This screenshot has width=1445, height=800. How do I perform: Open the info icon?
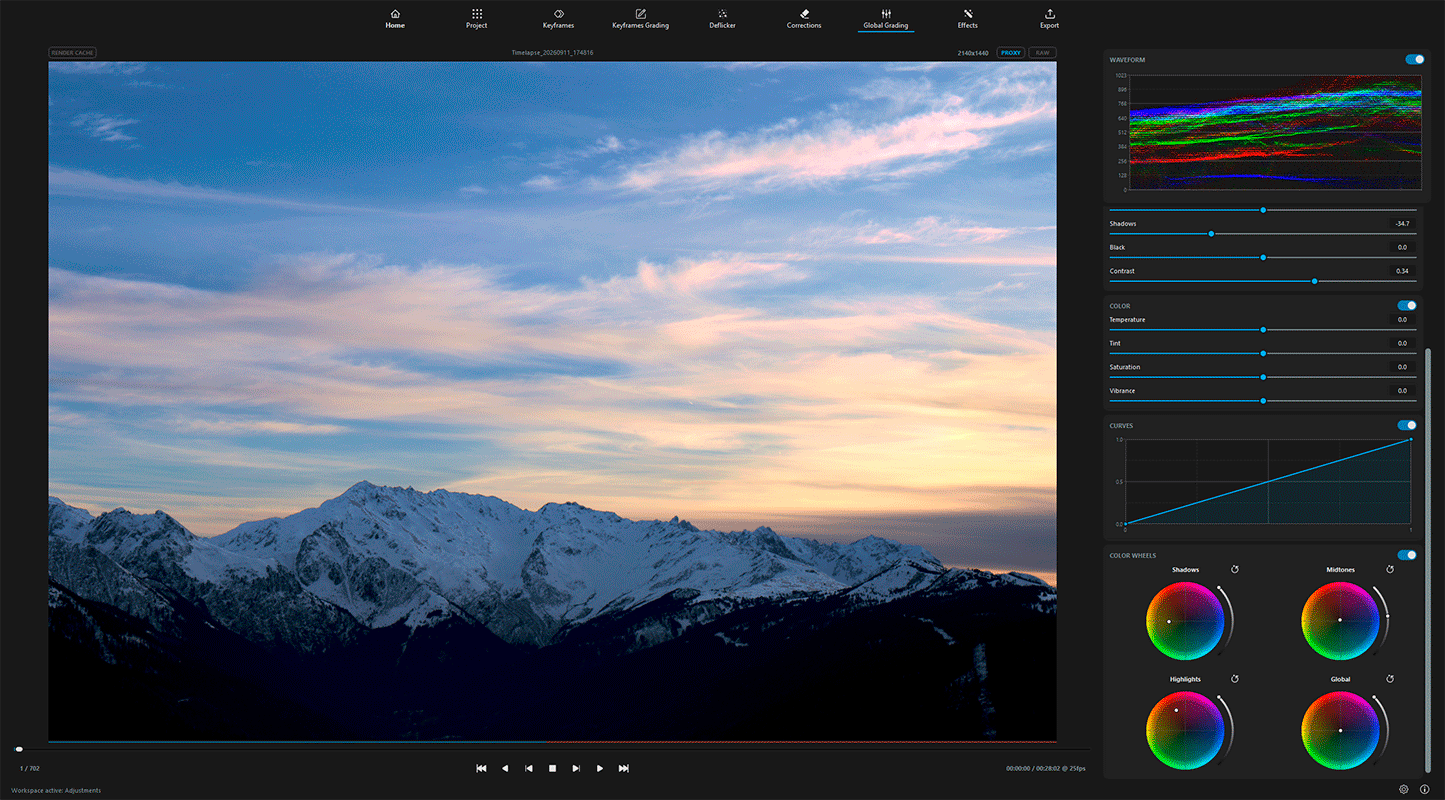point(1425,789)
